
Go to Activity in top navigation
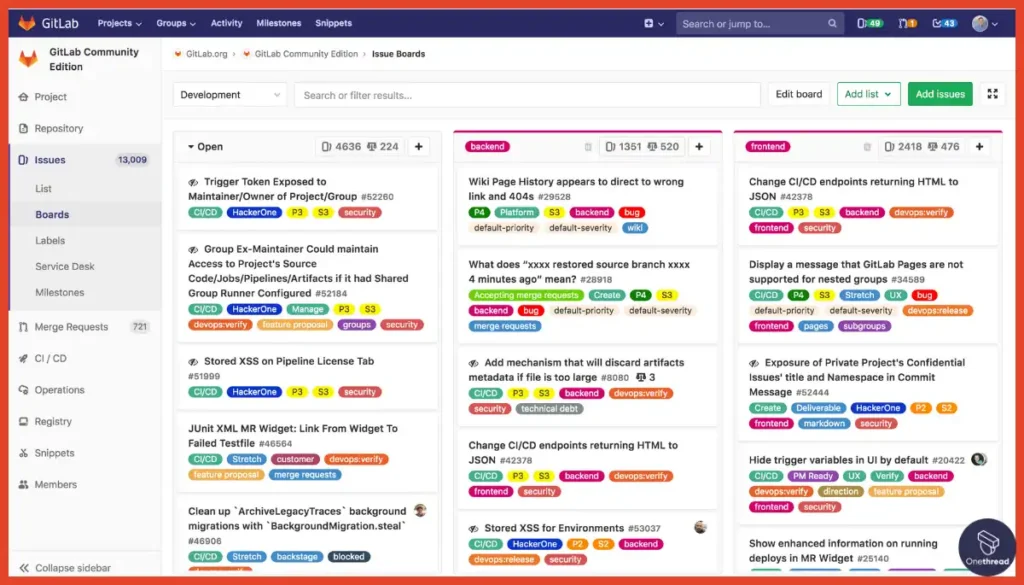click(227, 23)
